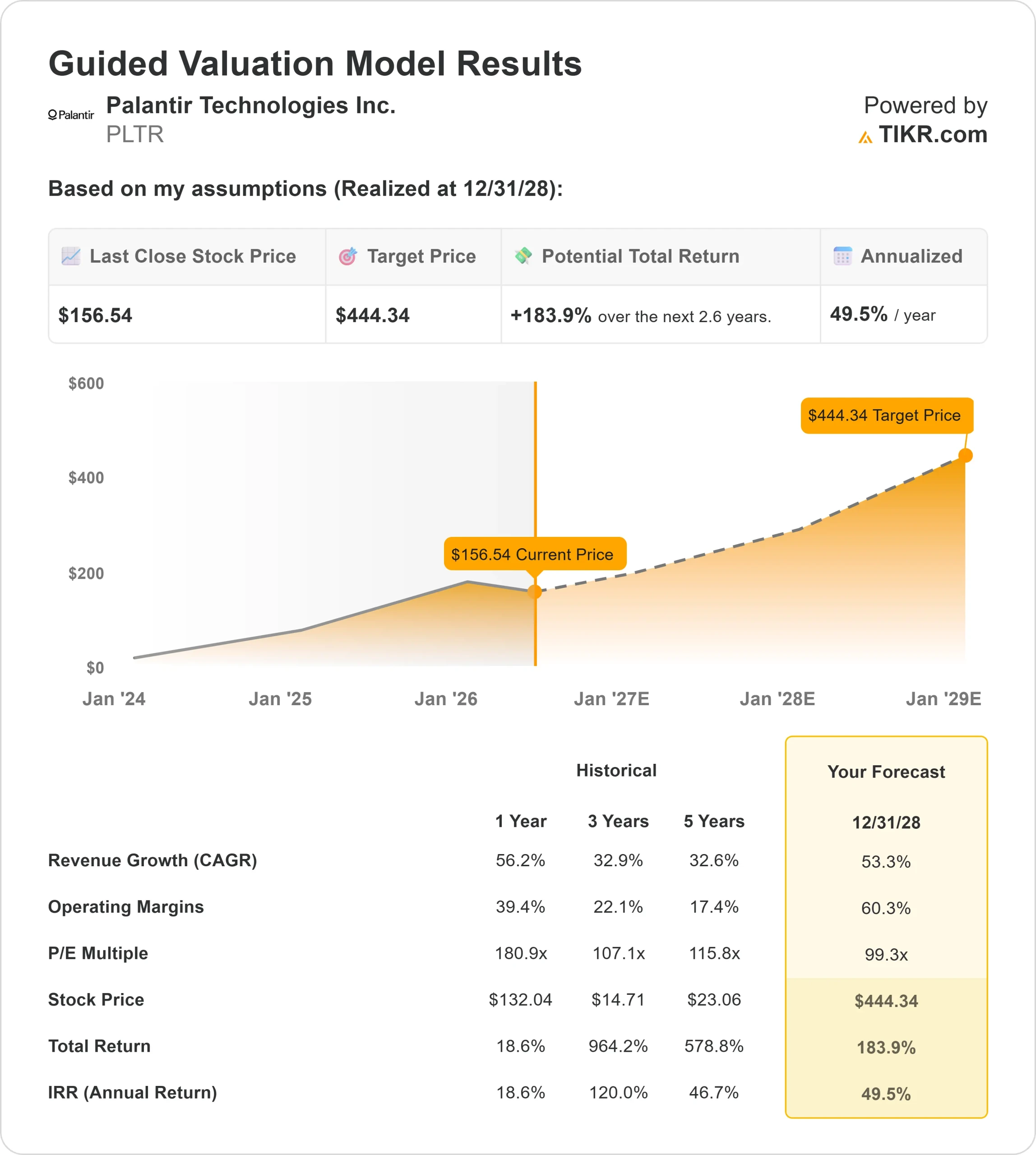Click the IRR (Annual Return) row label

click(133, 1093)
